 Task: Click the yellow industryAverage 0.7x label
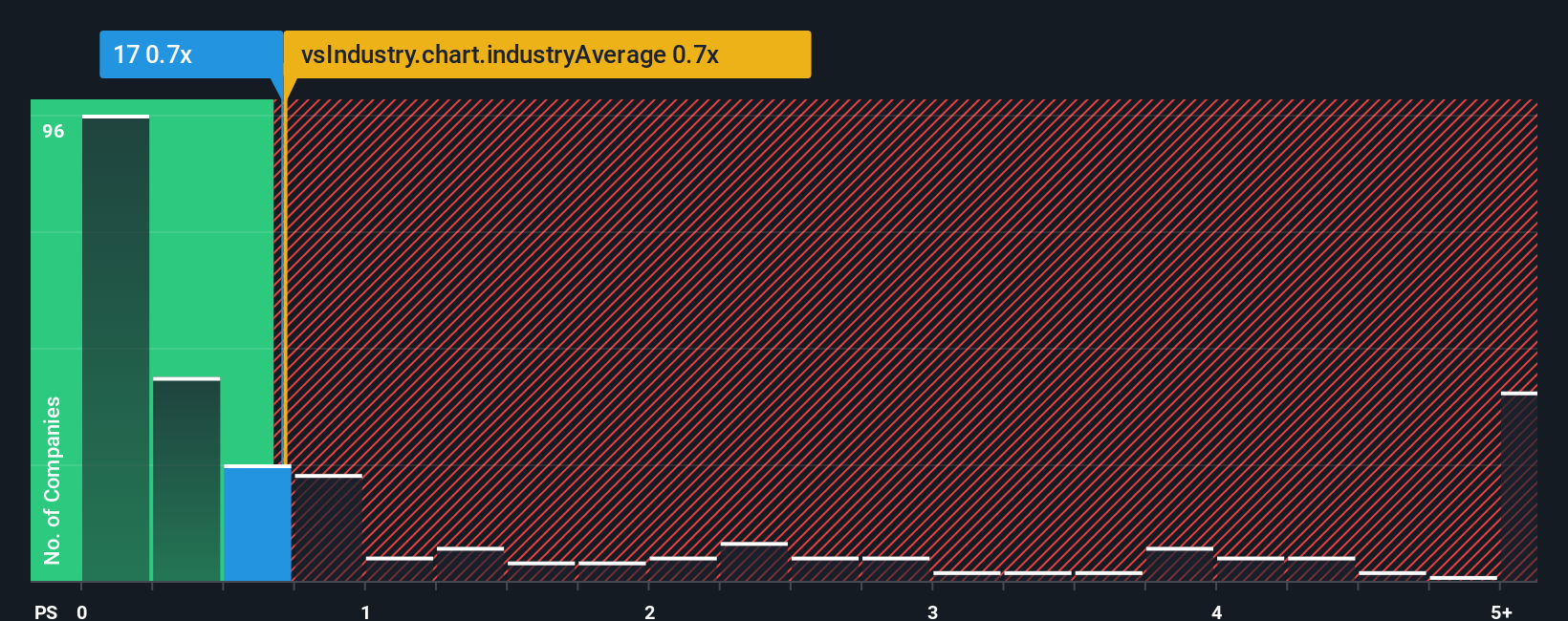click(548, 54)
